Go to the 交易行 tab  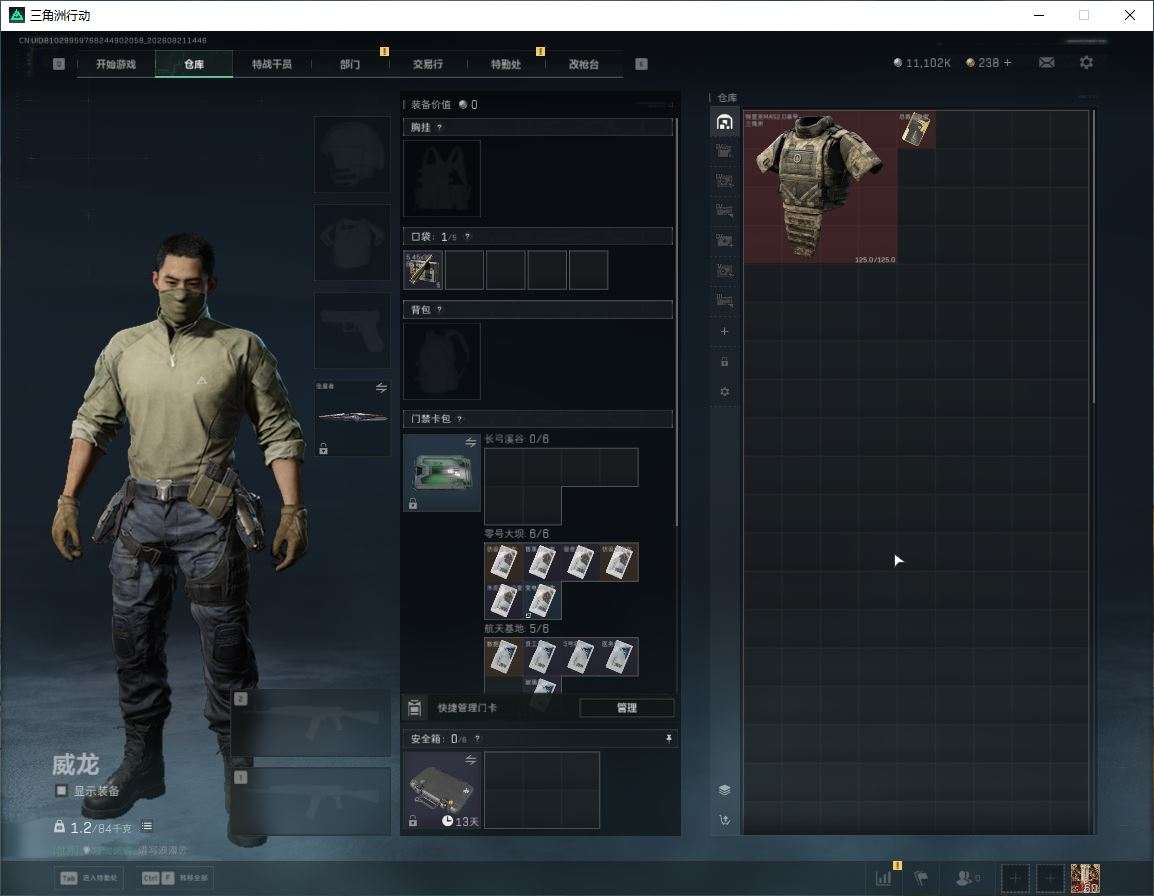point(428,64)
